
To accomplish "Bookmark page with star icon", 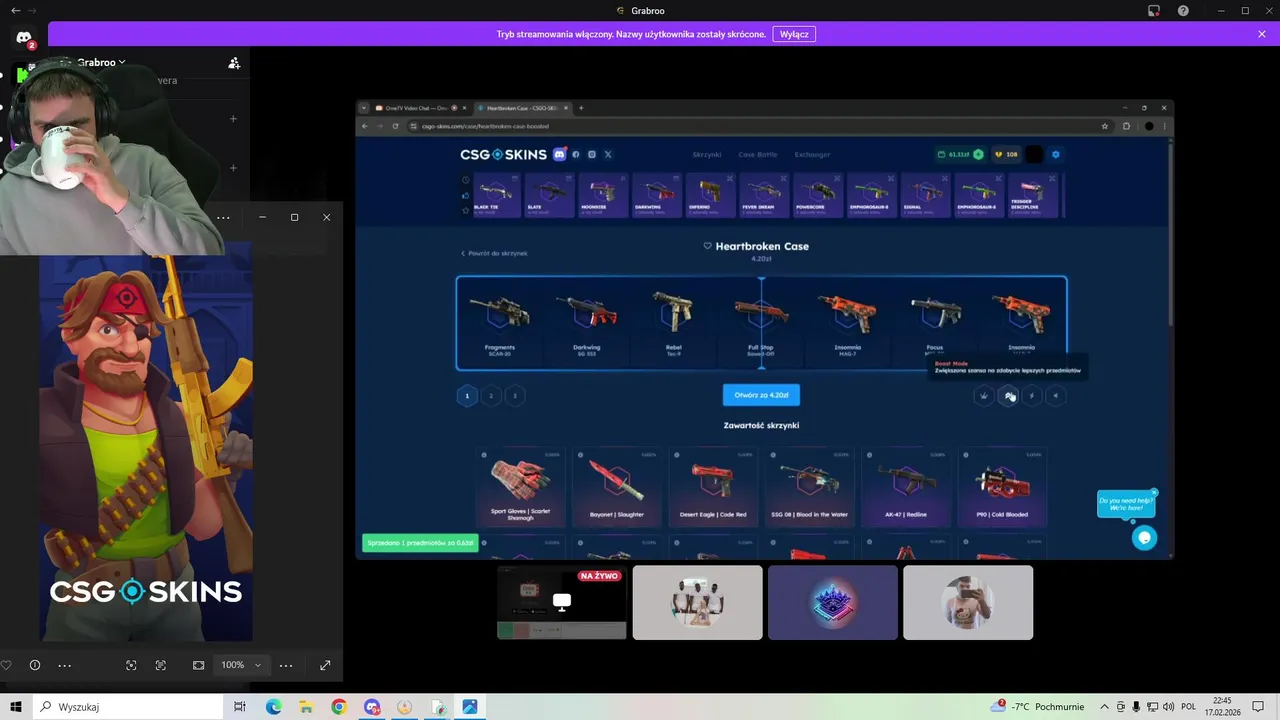I will click(x=1104, y=126).
